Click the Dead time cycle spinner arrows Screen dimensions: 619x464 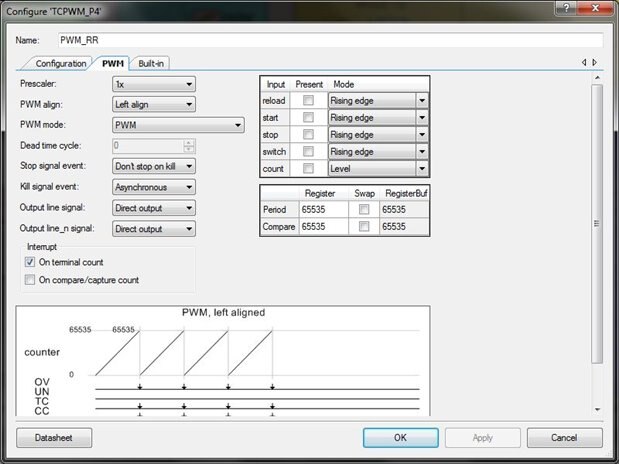tap(189, 145)
